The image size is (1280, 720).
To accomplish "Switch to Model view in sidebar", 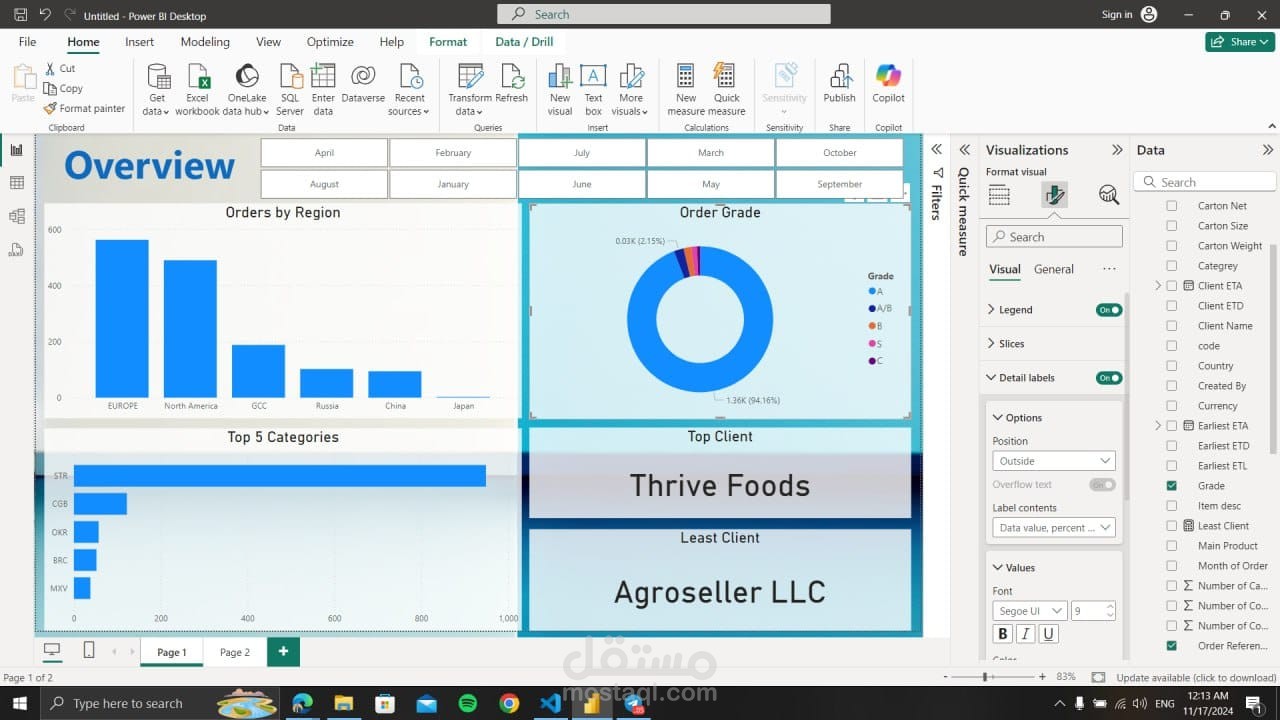I will pyautogui.click(x=16, y=216).
